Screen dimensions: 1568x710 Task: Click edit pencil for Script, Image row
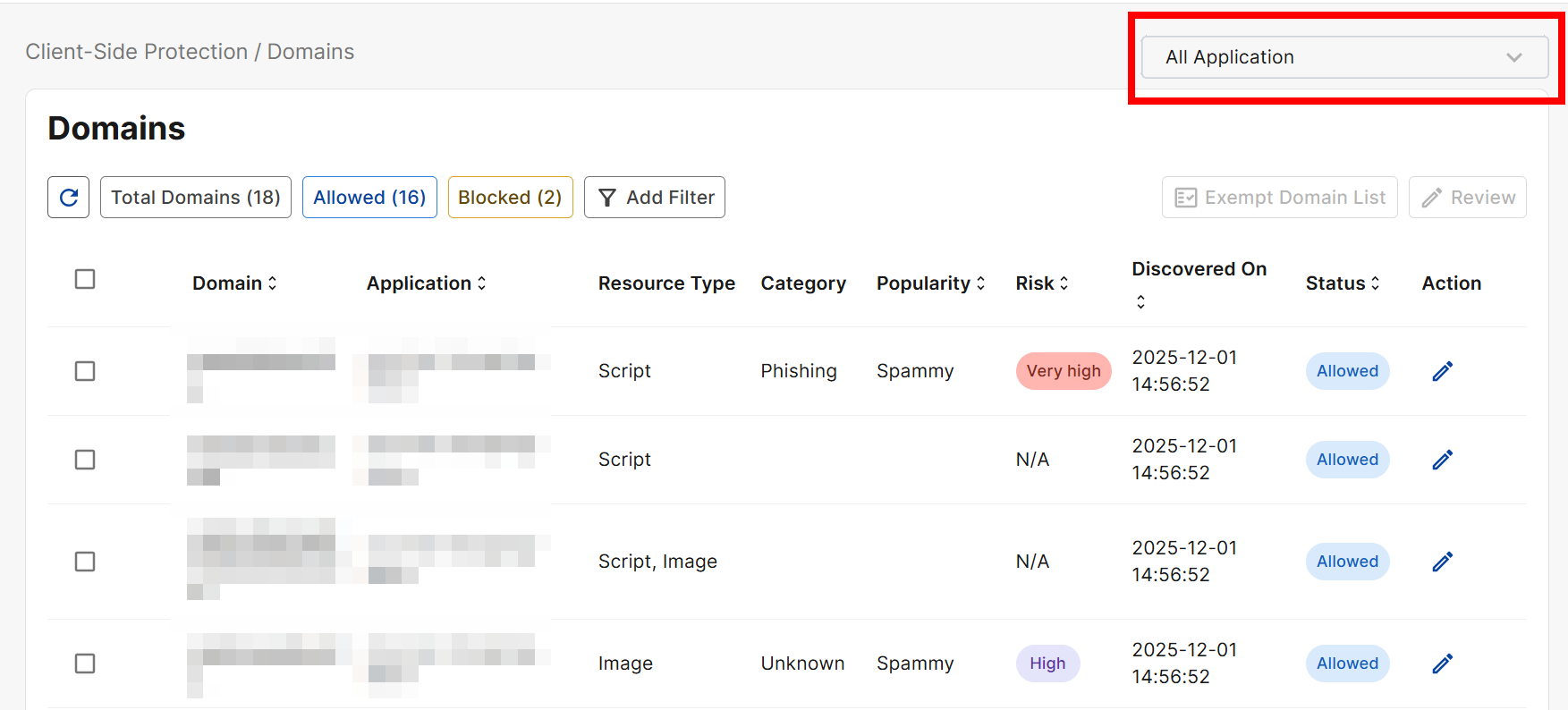click(x=1442, y=562)
